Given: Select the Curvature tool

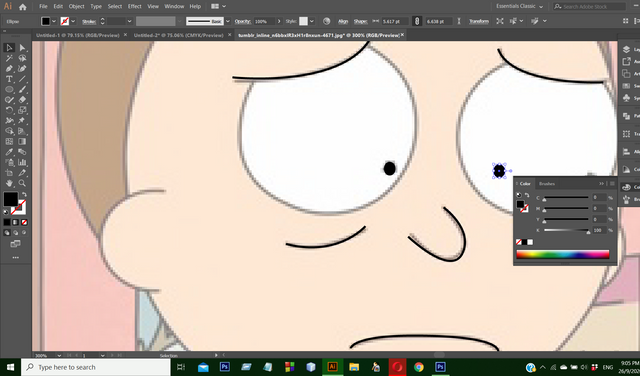Looking at the screenshot, I should pos(22,69).
